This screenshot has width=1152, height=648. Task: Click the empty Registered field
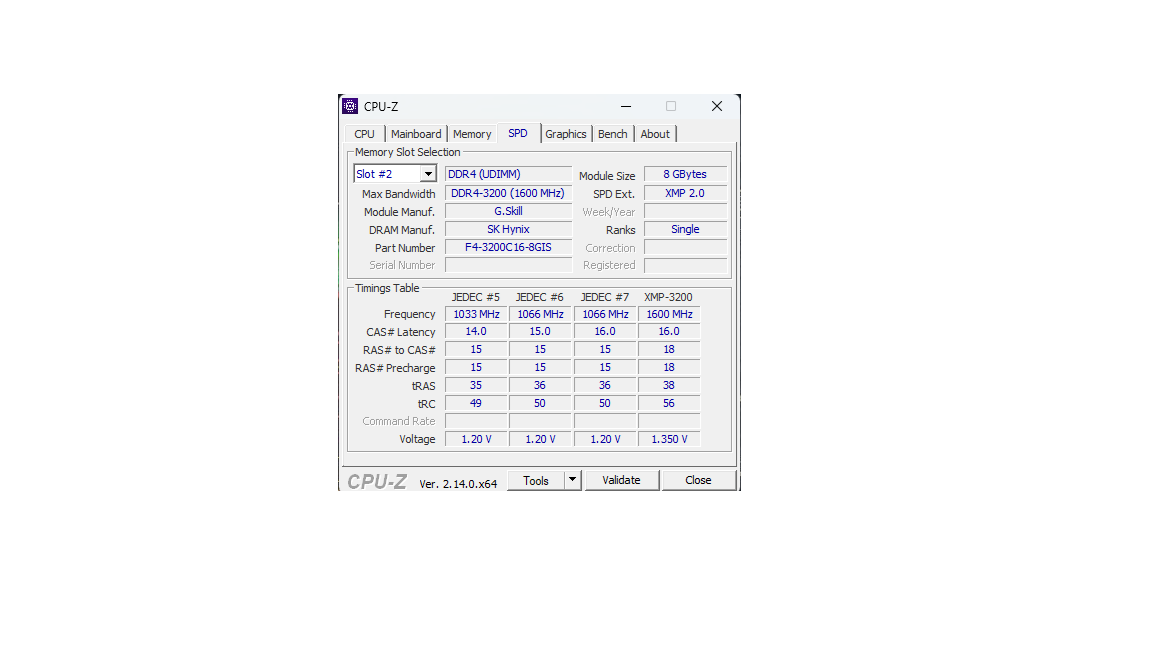click(685, 265)
